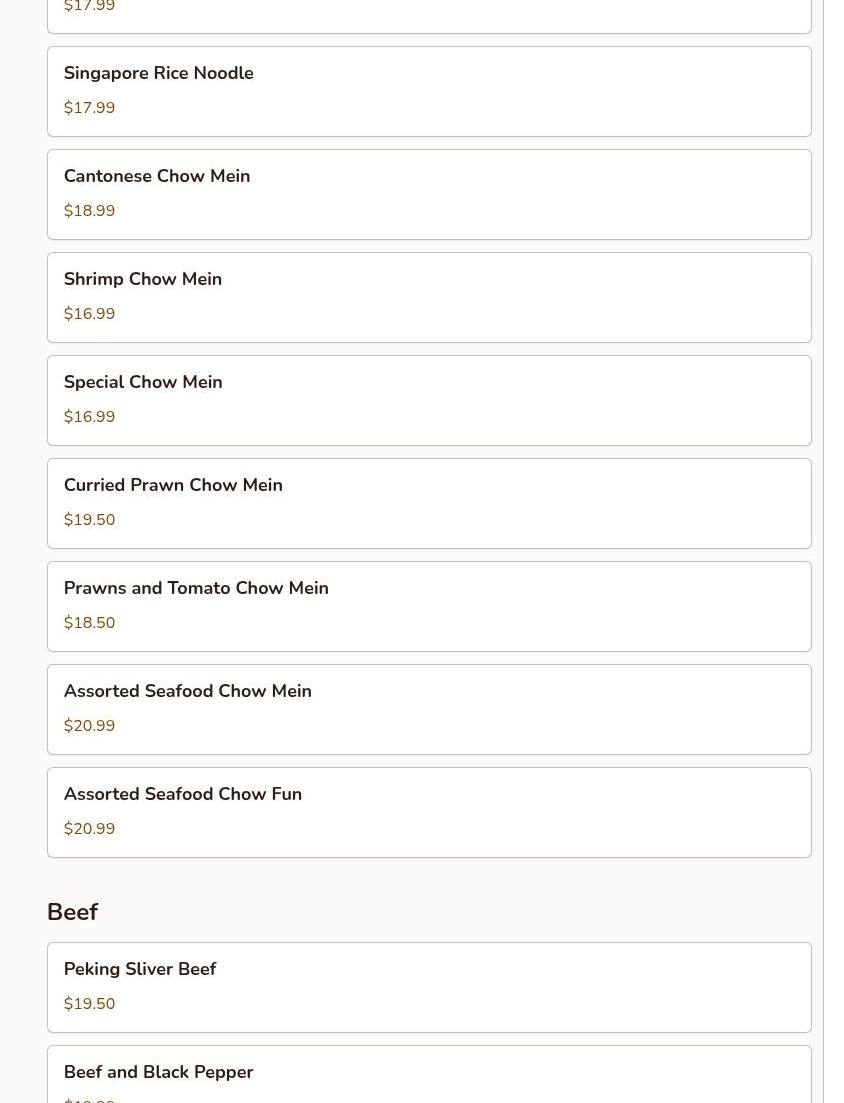
Task: Click the Special Chow Mein dish name
Action: [x=143, y=382]
